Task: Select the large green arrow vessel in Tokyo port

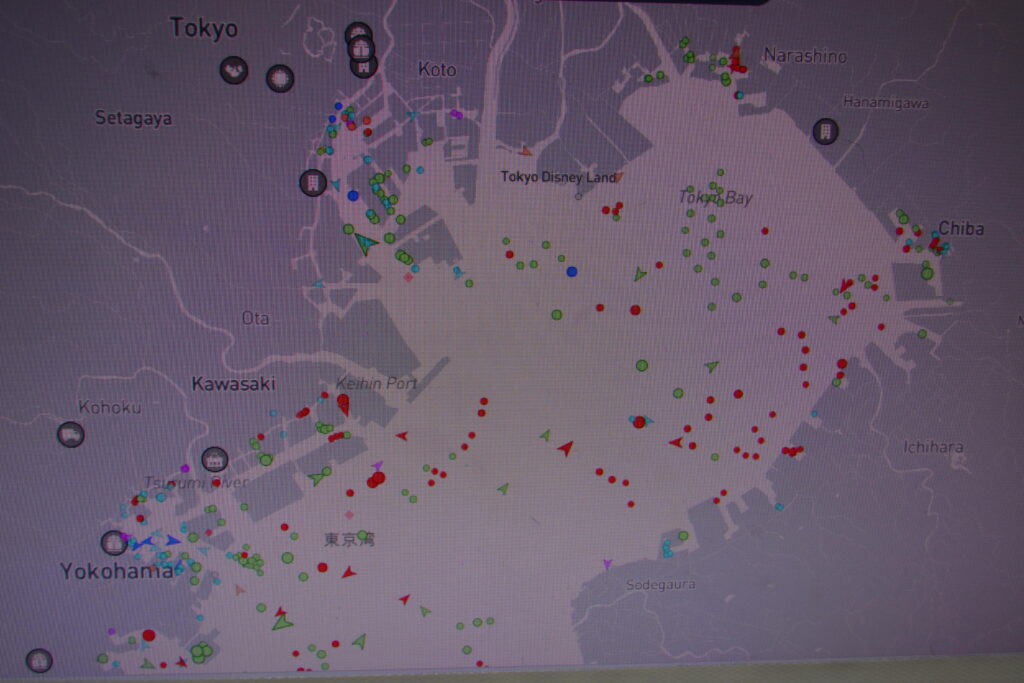Action: [x=366, y=242]
